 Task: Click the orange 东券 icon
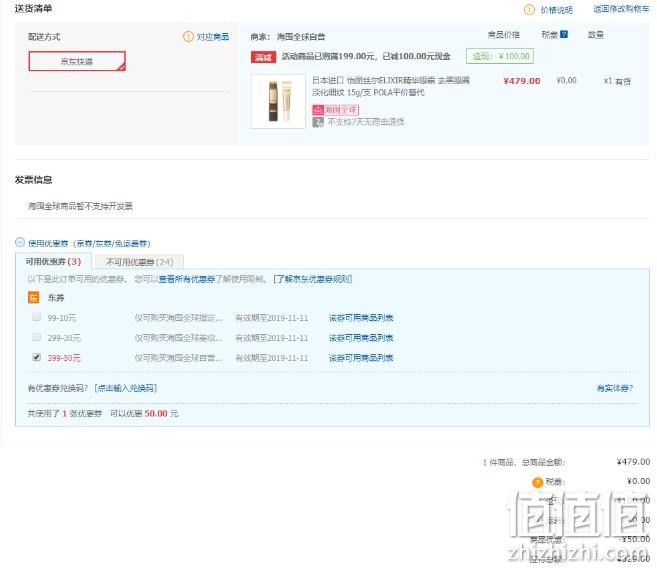[33, 298]
